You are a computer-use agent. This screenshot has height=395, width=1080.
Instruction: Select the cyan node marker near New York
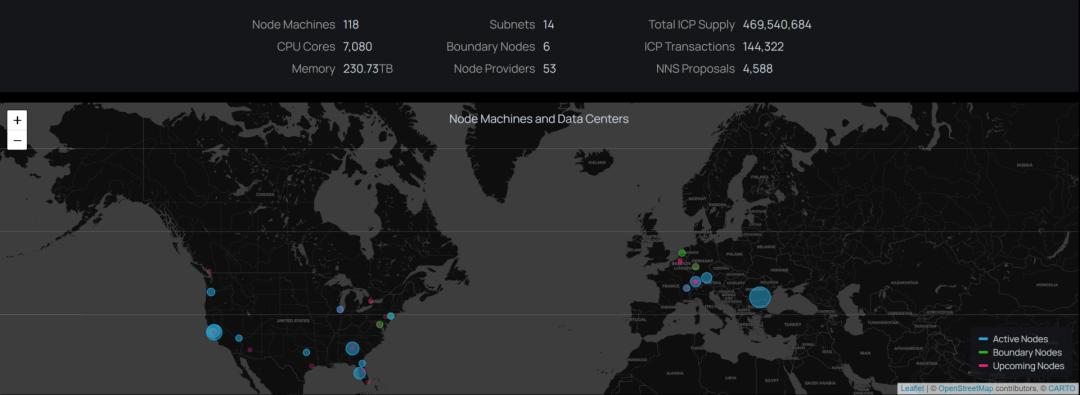[391, 316]
